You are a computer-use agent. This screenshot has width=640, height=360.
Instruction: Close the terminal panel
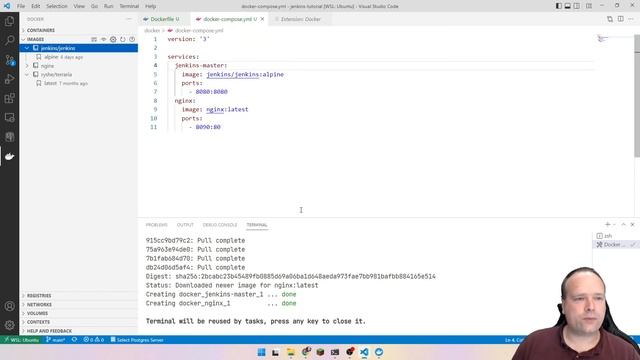633,224
